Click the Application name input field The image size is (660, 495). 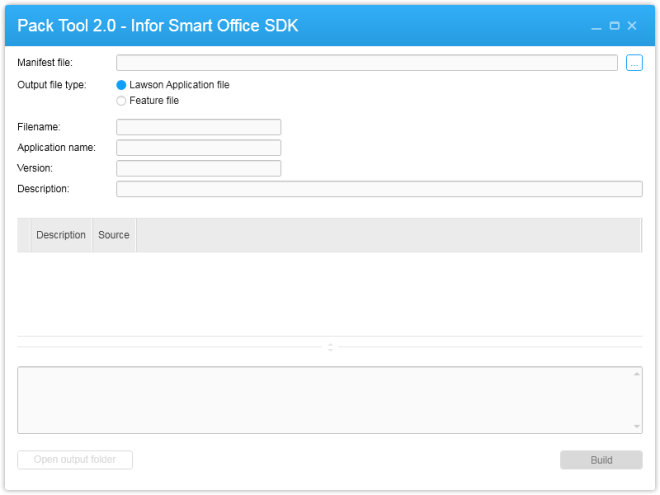click(198, 148)
